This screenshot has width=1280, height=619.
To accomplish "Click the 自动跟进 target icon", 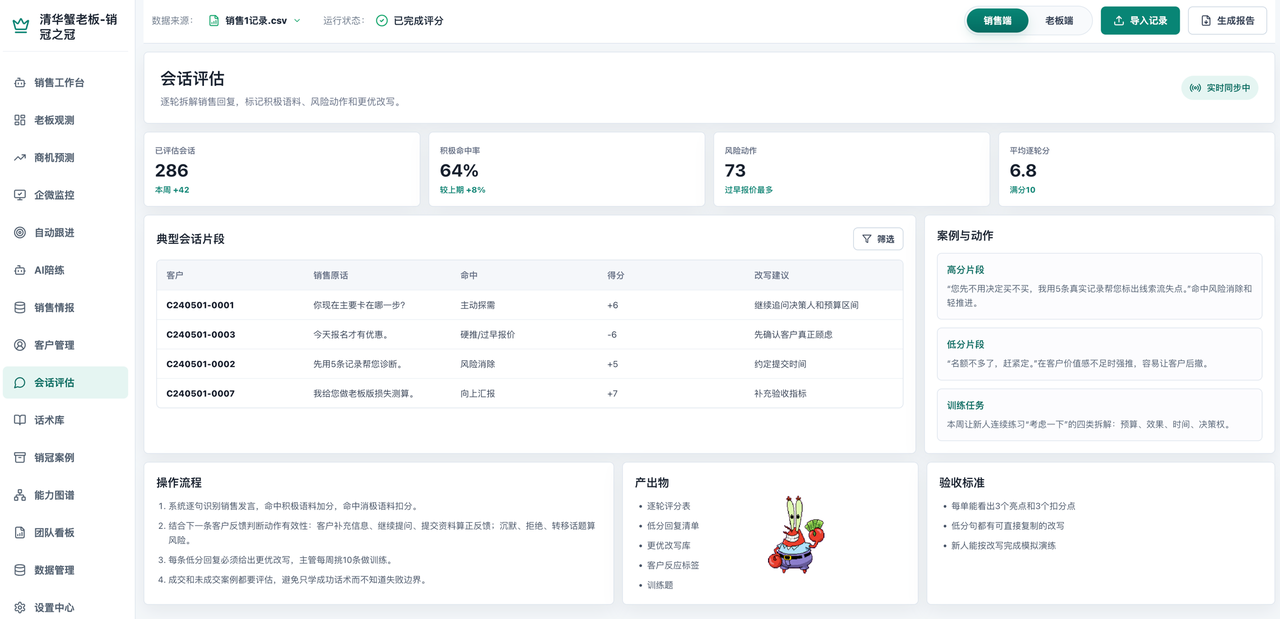I will tap(20, 233).
